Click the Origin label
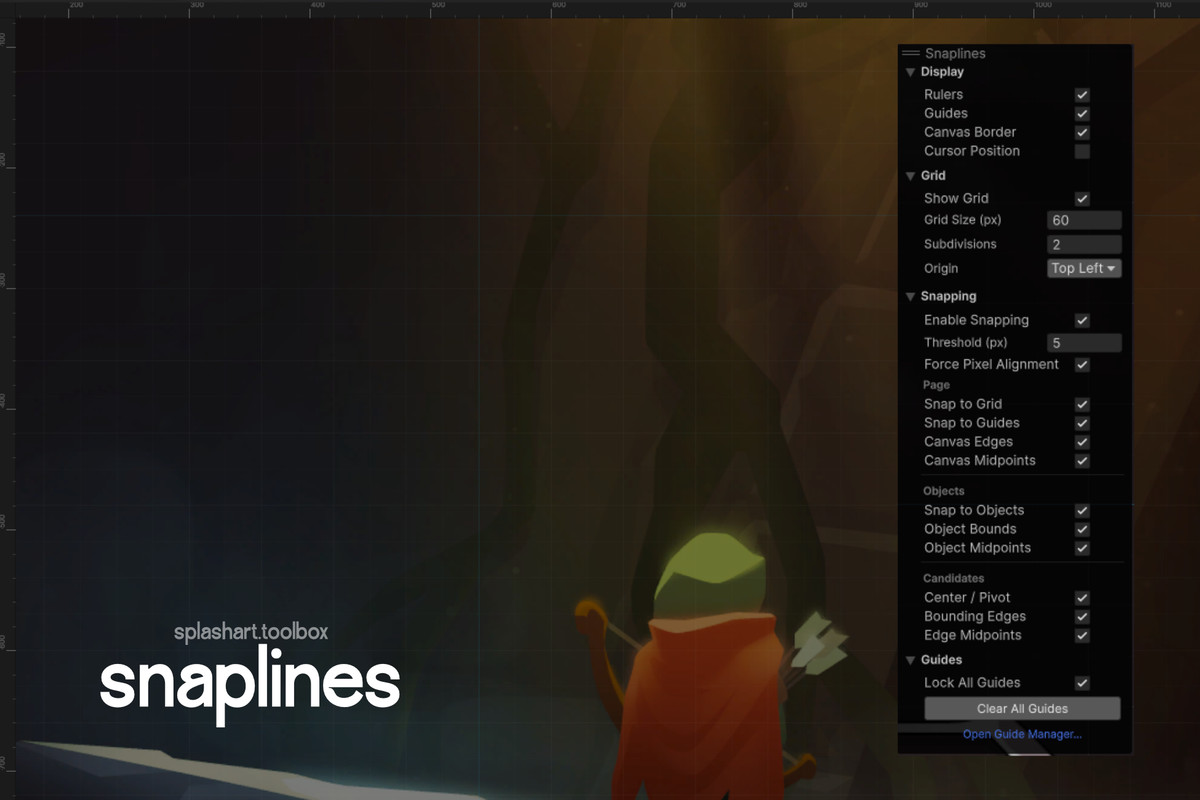Viewport: 1200px width, 800px height. coord(941,268)
